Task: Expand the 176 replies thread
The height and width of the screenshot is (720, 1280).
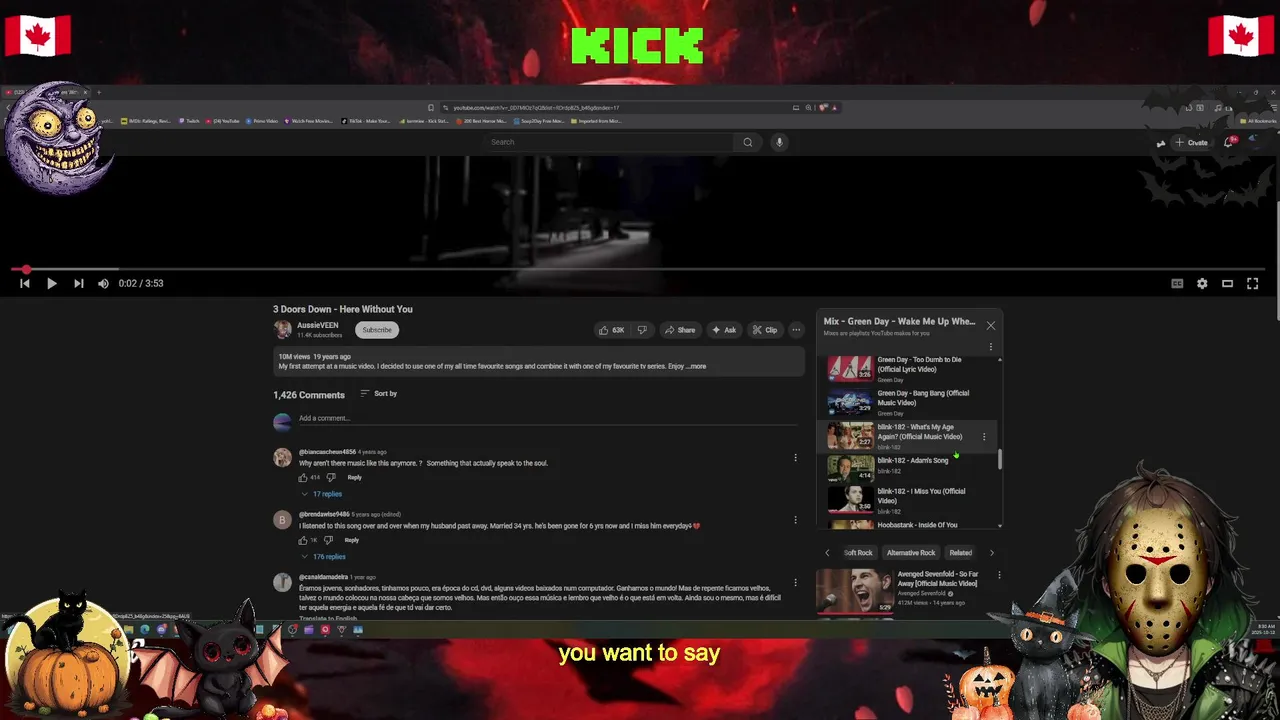Action: [x=323, y=557]
